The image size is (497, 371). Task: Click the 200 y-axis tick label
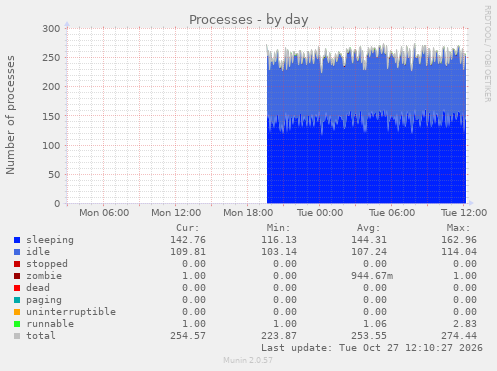[x=51, y=87]
